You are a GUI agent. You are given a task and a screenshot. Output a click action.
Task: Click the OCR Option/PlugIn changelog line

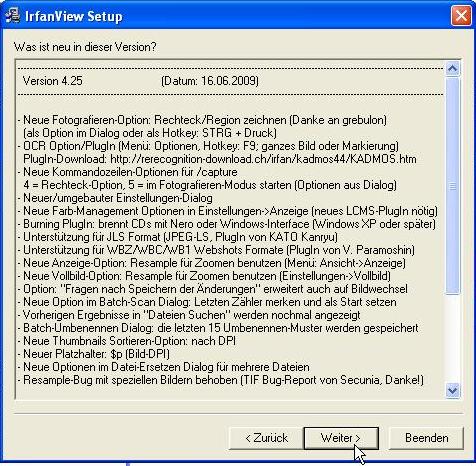[208, 146]
